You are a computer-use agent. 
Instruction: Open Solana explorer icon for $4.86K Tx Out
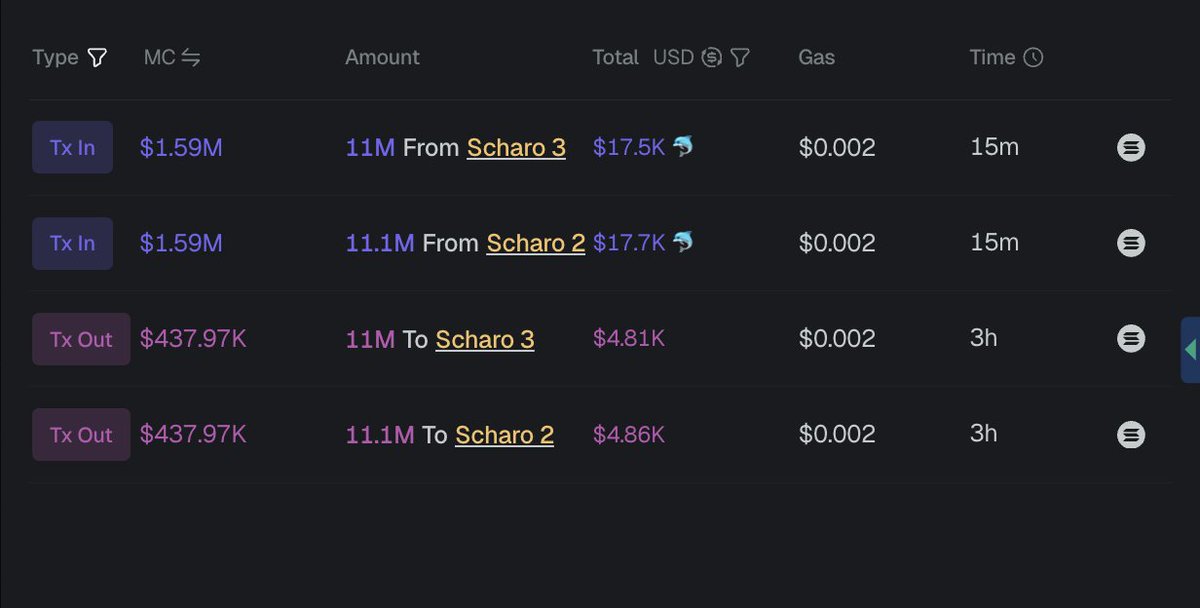click(x=1131, y=435)
